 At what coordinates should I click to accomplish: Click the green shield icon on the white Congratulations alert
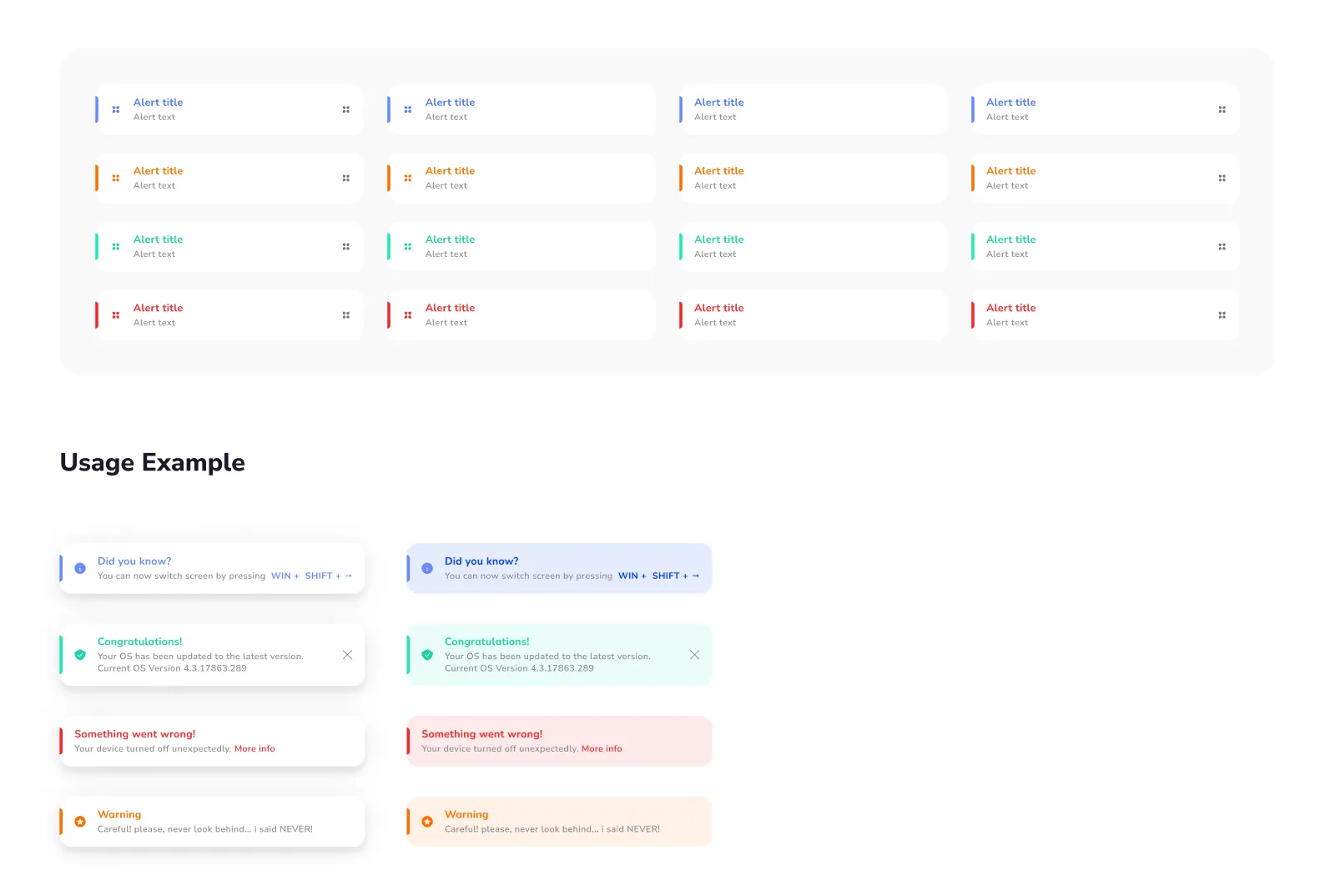(x=80, y=655)
